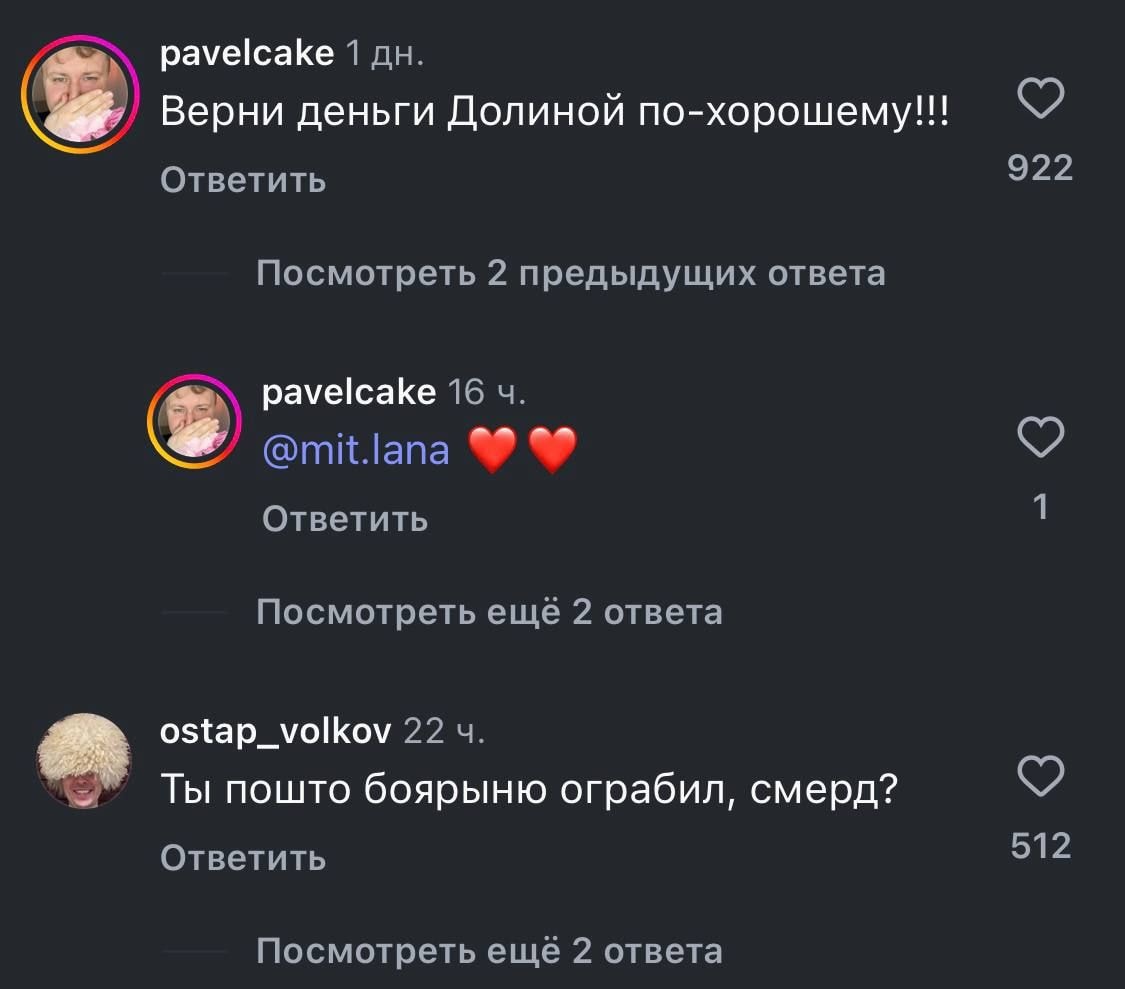Viewport: 1125px width, 989px height.
Task: Reply to the "Верни деньги Долиной" comment
Action: (243, 180)
